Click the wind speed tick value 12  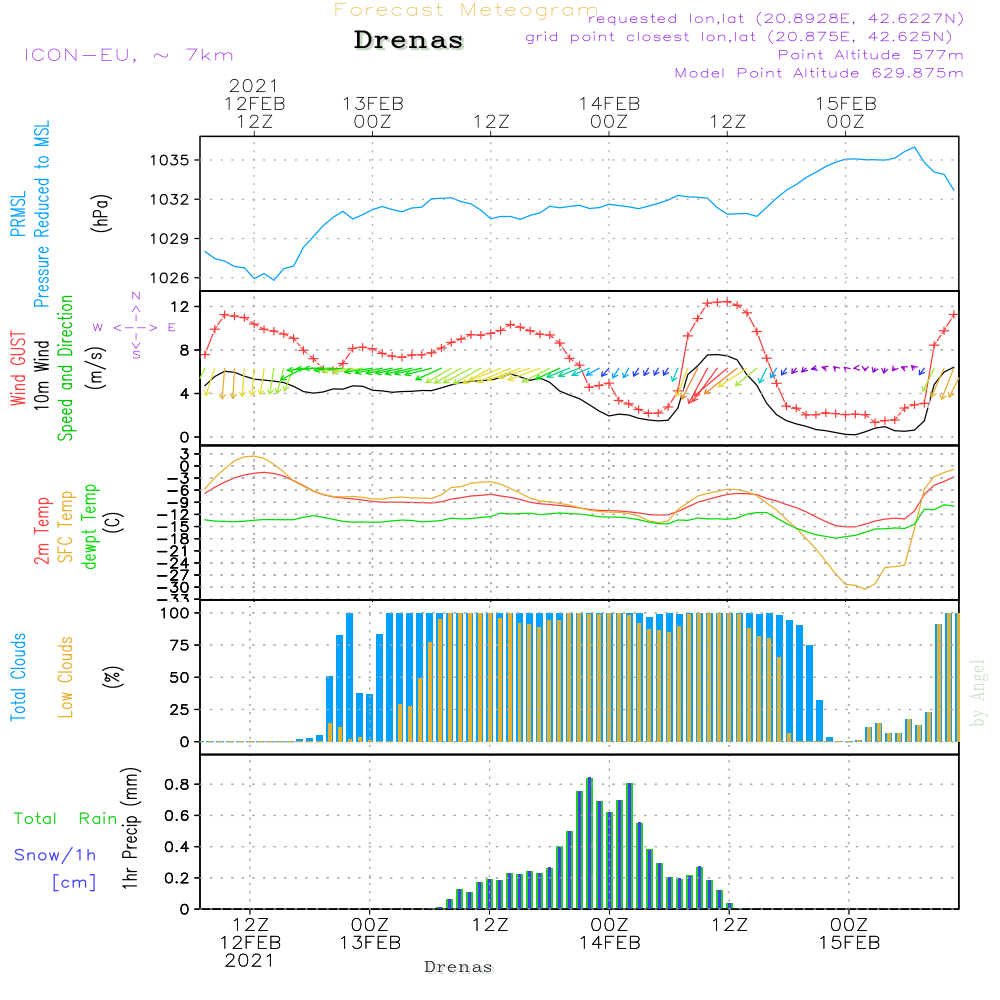(180, 307)
